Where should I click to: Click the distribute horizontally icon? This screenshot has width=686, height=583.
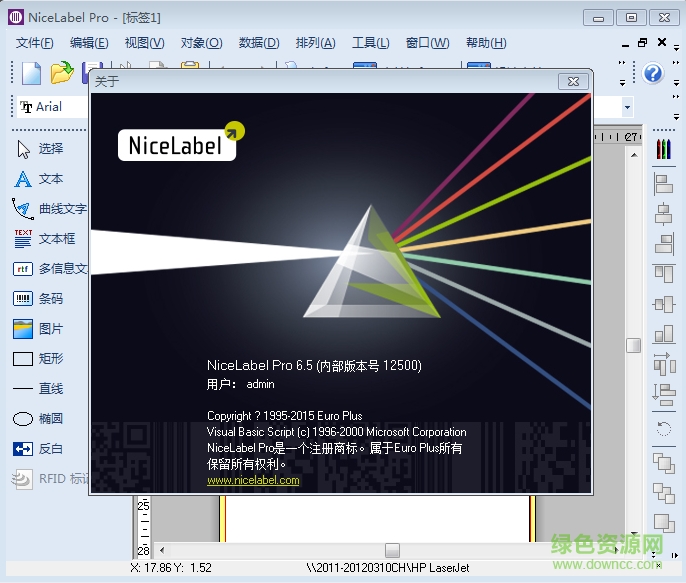(x=663, y=364)
